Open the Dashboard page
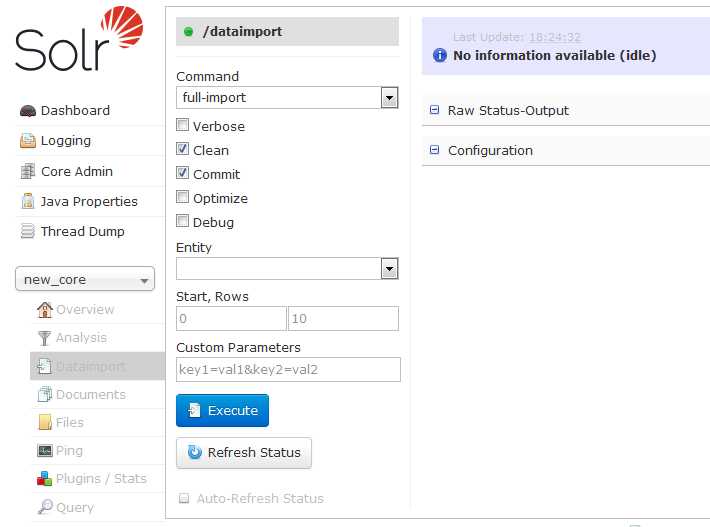The image size is (710, 527). pyautogui.click(x=75, y=110)
